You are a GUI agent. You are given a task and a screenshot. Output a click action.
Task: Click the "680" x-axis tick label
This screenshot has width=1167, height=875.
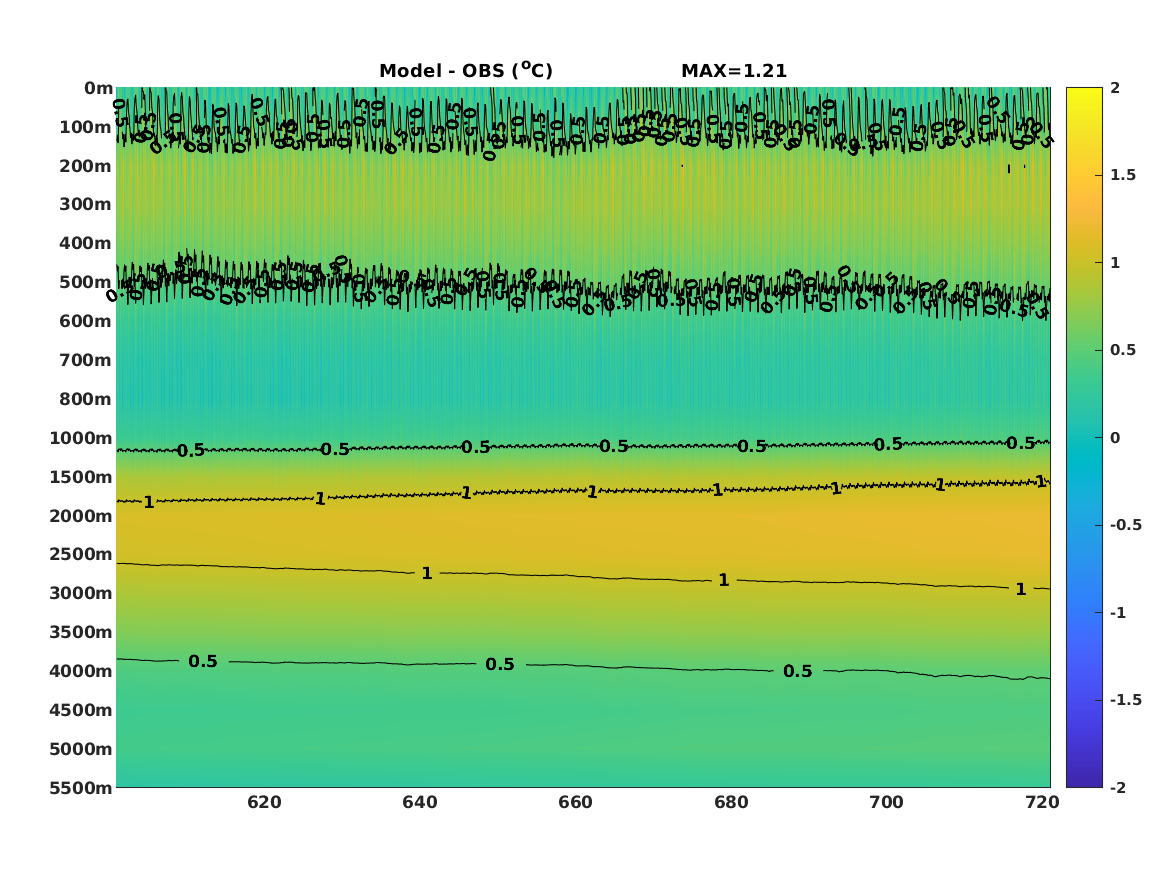(731, 802)
